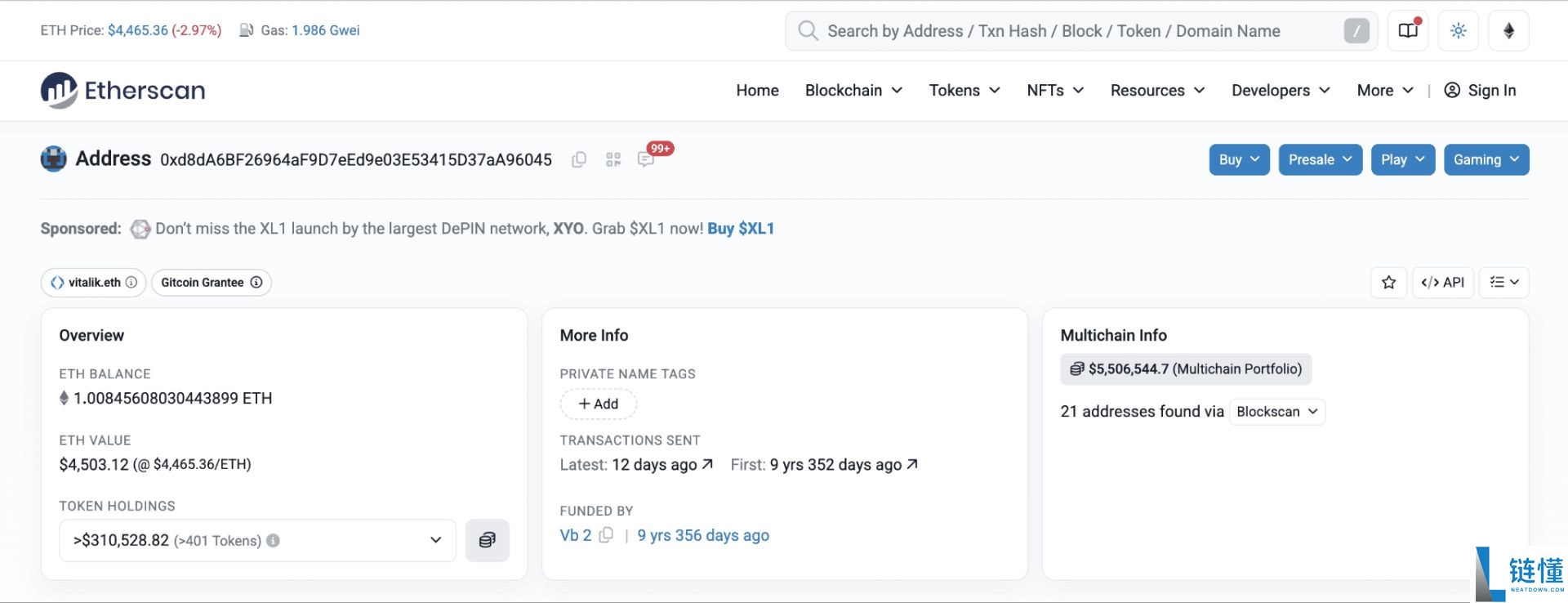Open the Multichain Portfolio button

(x=1187, y=369)
